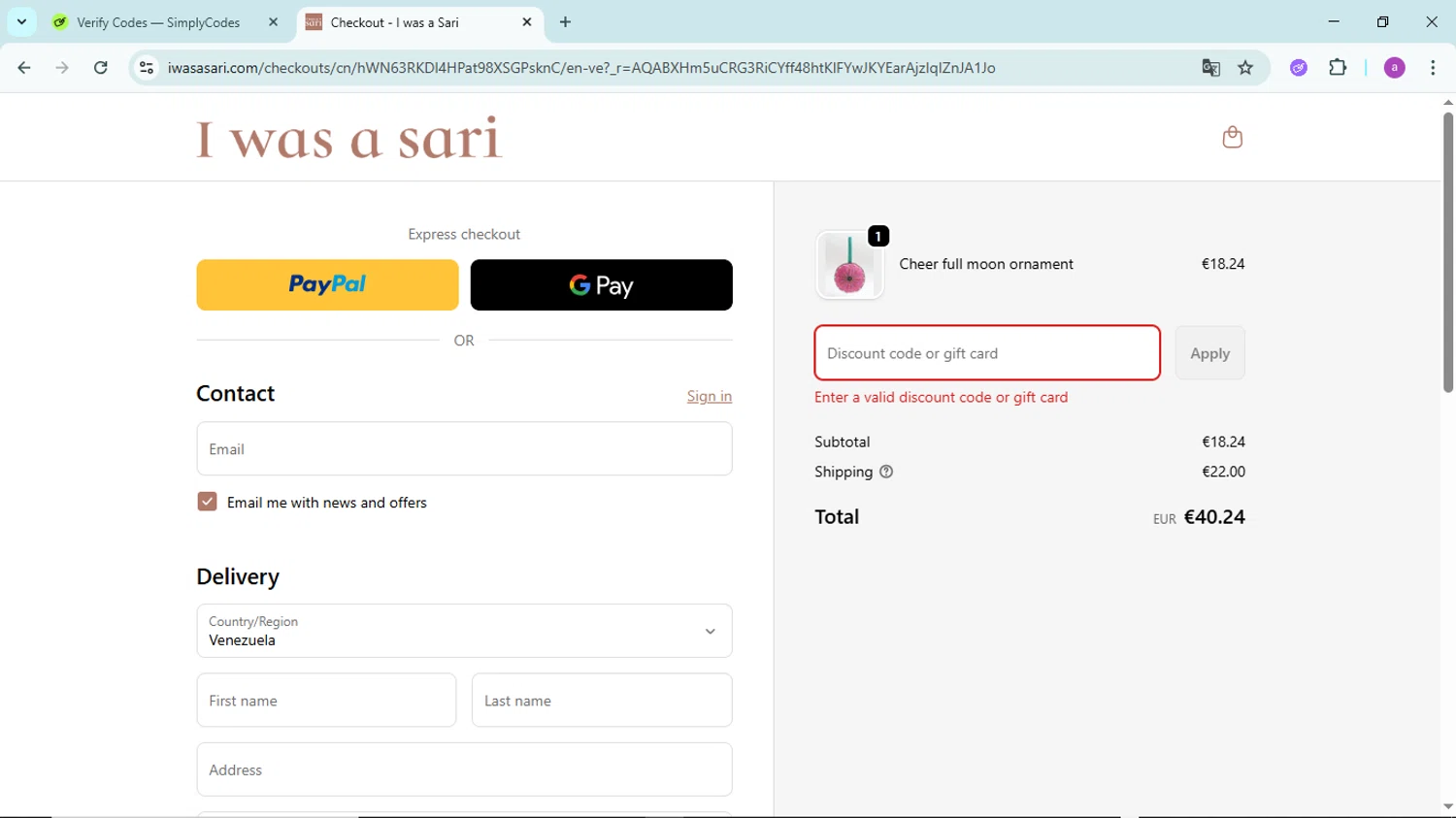Click the Delivery heading
This screenshot has height=818, width=1456.
click(238, 576)
